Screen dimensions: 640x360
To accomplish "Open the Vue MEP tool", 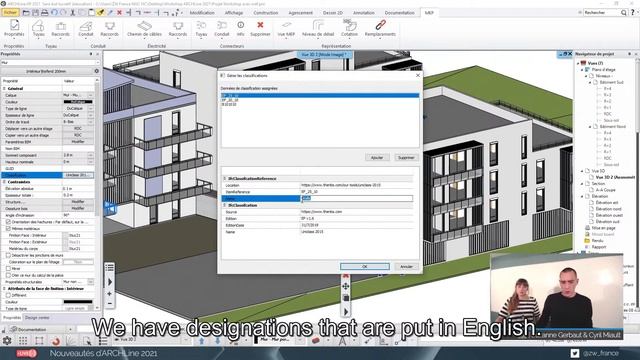I will (286, 29).
